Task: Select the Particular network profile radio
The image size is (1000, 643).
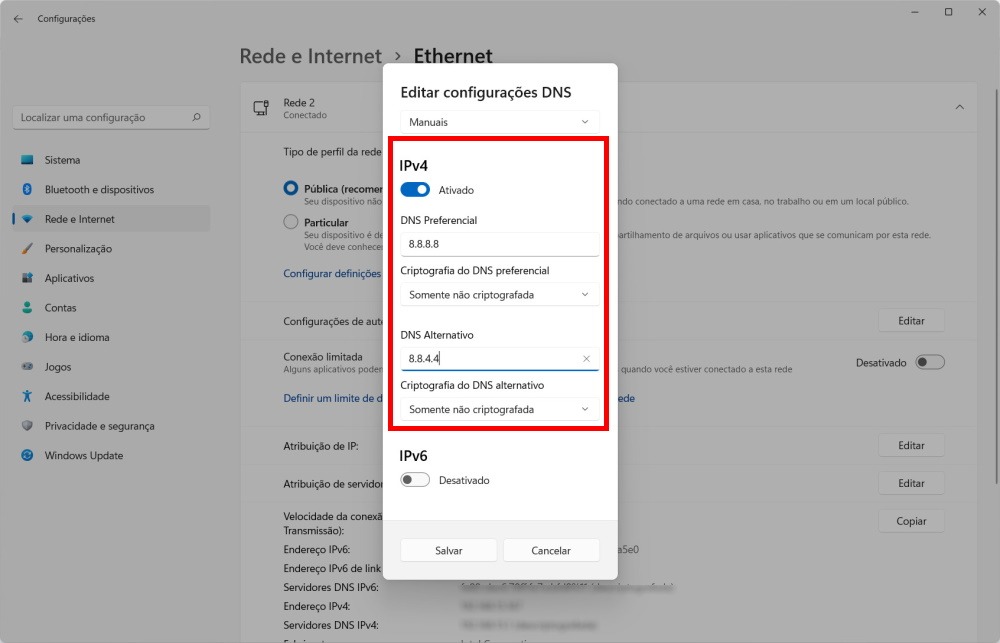Action: [291, 222]
